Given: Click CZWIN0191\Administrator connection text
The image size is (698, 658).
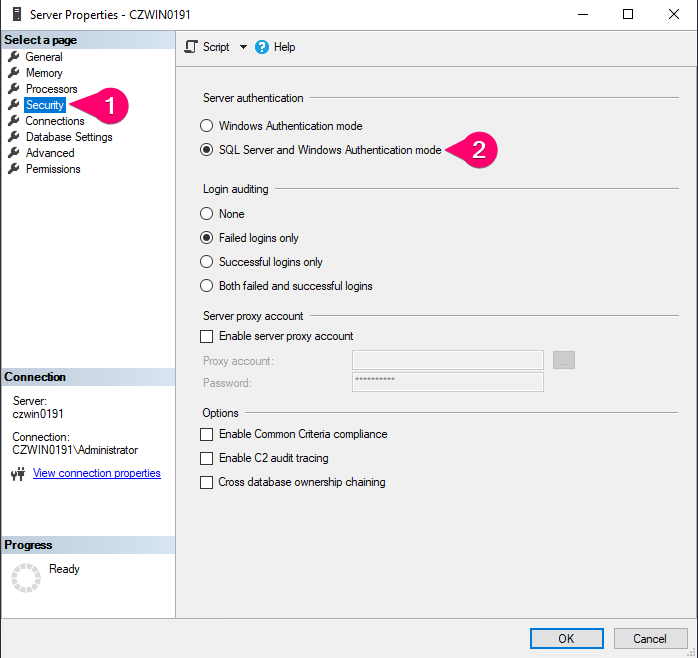Looking at the screenshot, I should tap(75, 450).
